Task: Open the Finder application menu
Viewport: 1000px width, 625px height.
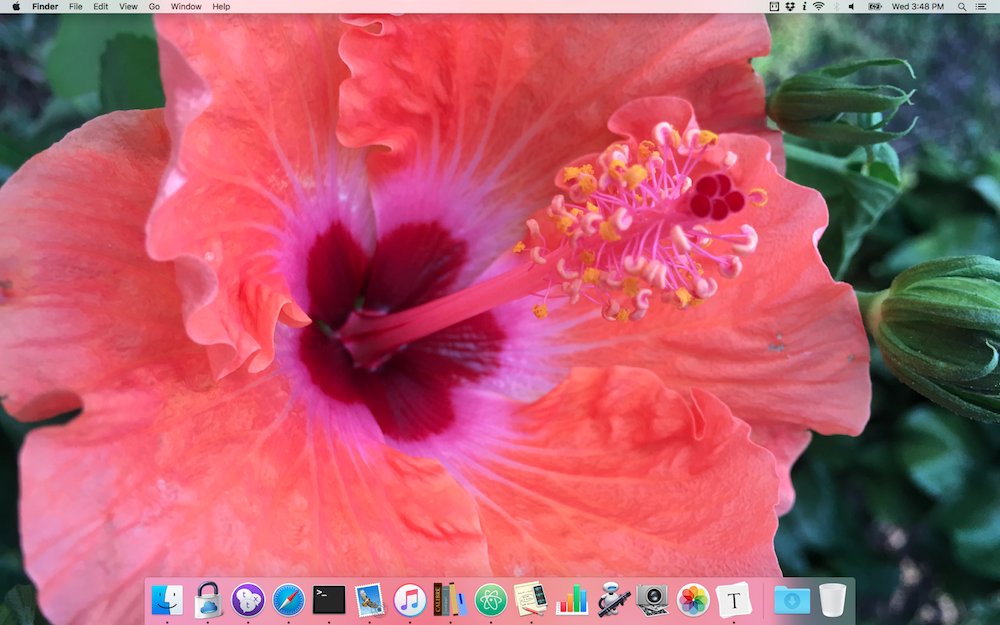Action: [x=45, y=6]
